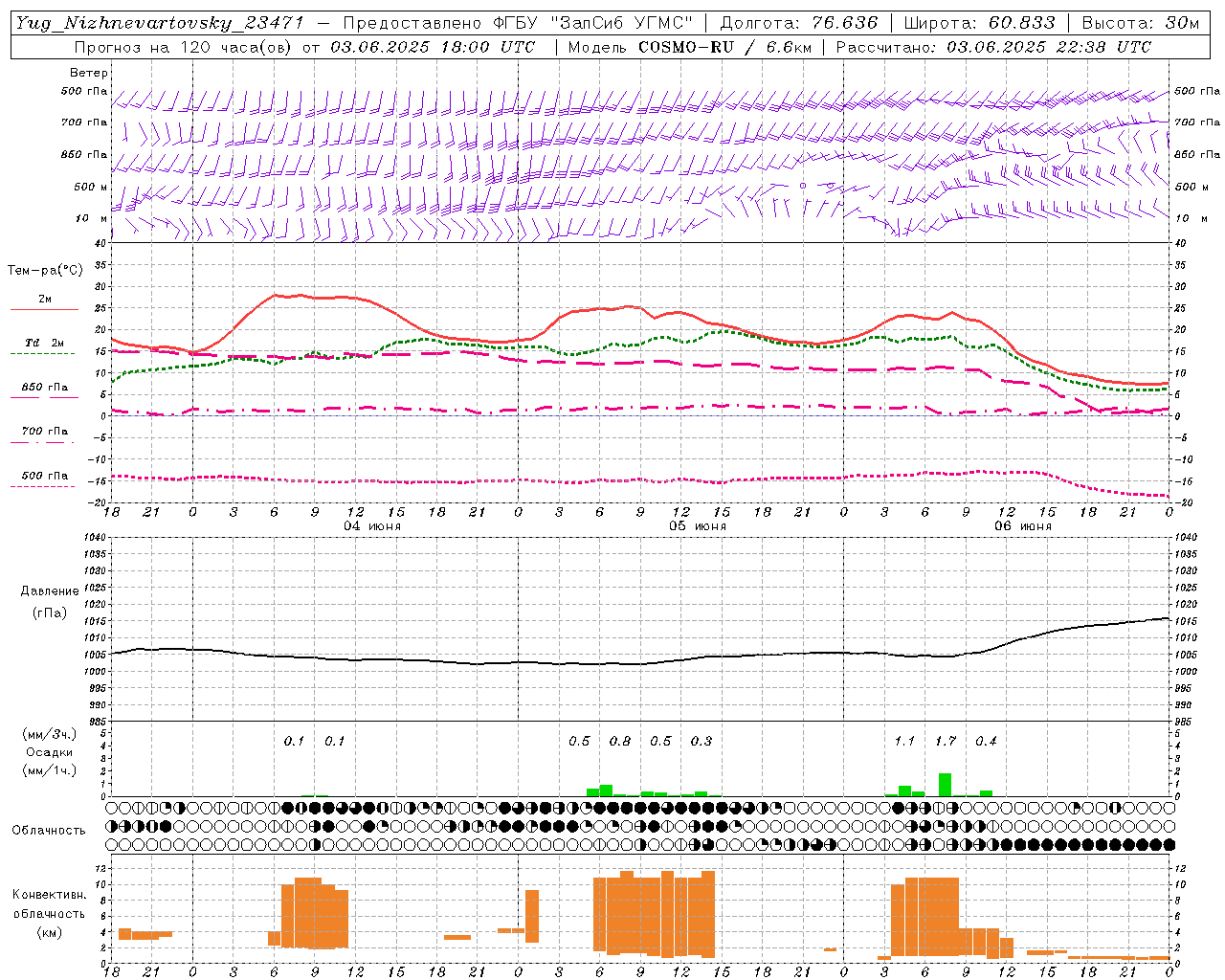Click the '500 гПа' entry in temperature legend
Screen dimensions: 1225x980
[x=45, y=476]
